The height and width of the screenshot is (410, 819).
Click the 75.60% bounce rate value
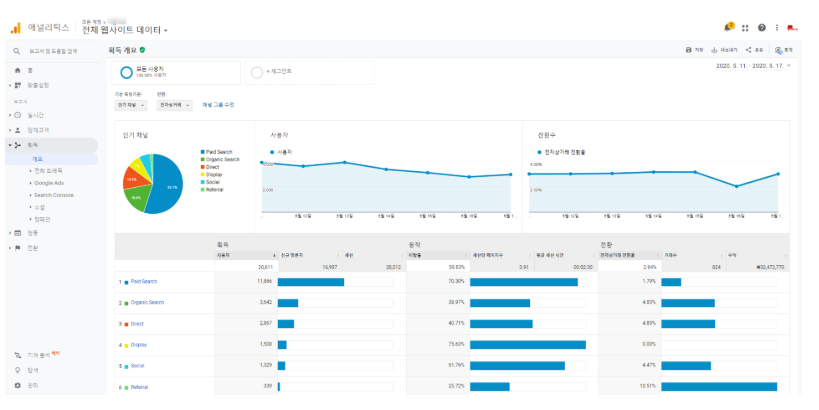(457, 345)
